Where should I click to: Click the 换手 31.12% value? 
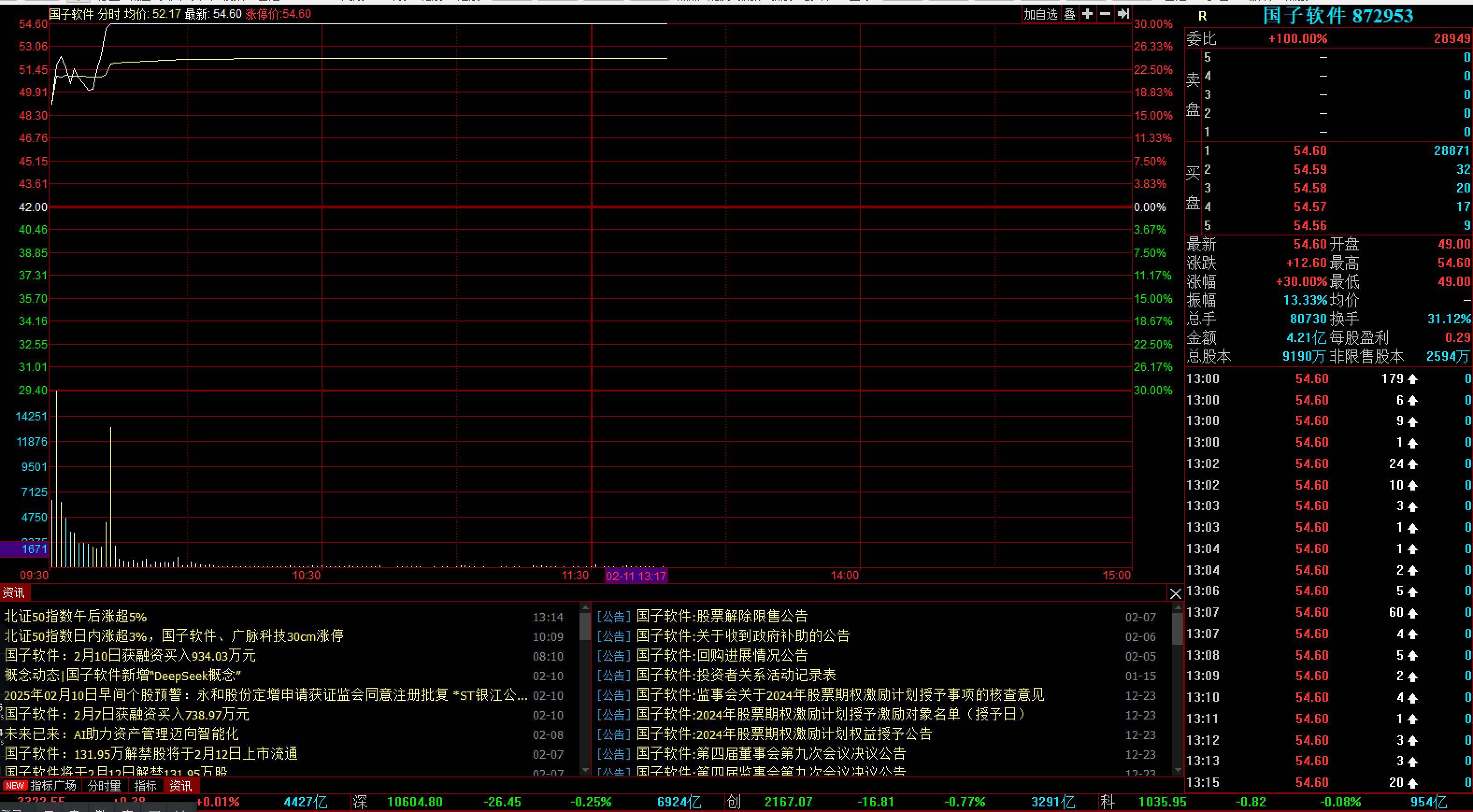point(1448,319)
